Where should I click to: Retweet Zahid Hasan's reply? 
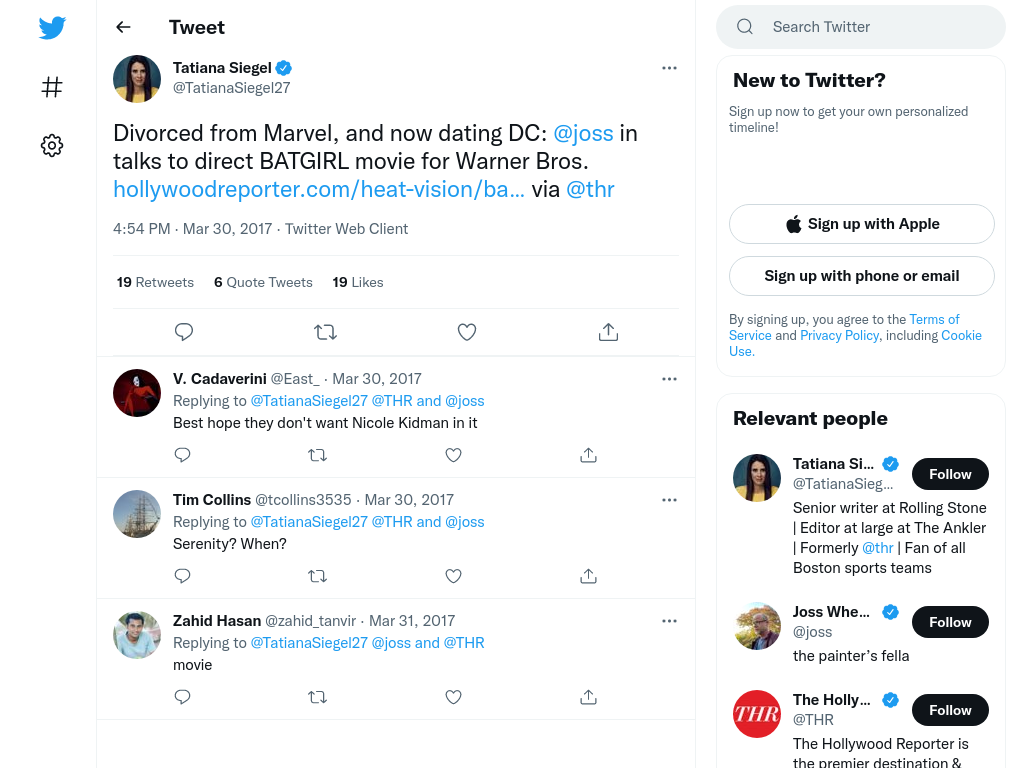pos(317,697)
